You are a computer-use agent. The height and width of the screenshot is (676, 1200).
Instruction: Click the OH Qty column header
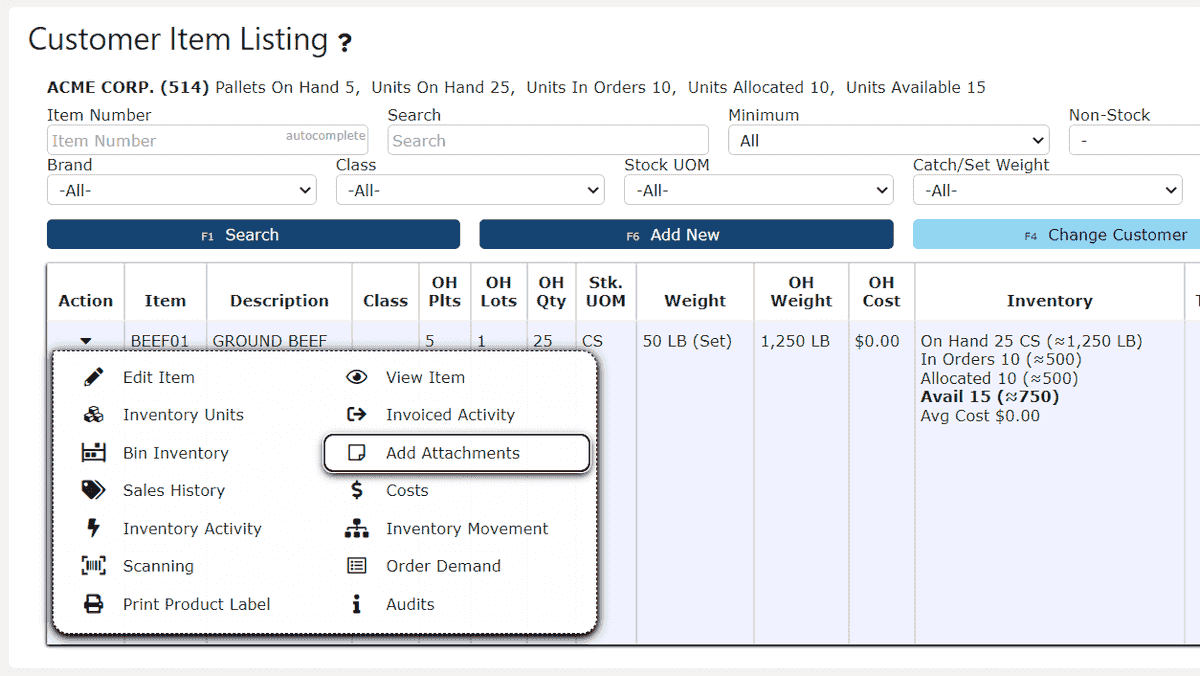pyautogui.click(x=551, y=292)
